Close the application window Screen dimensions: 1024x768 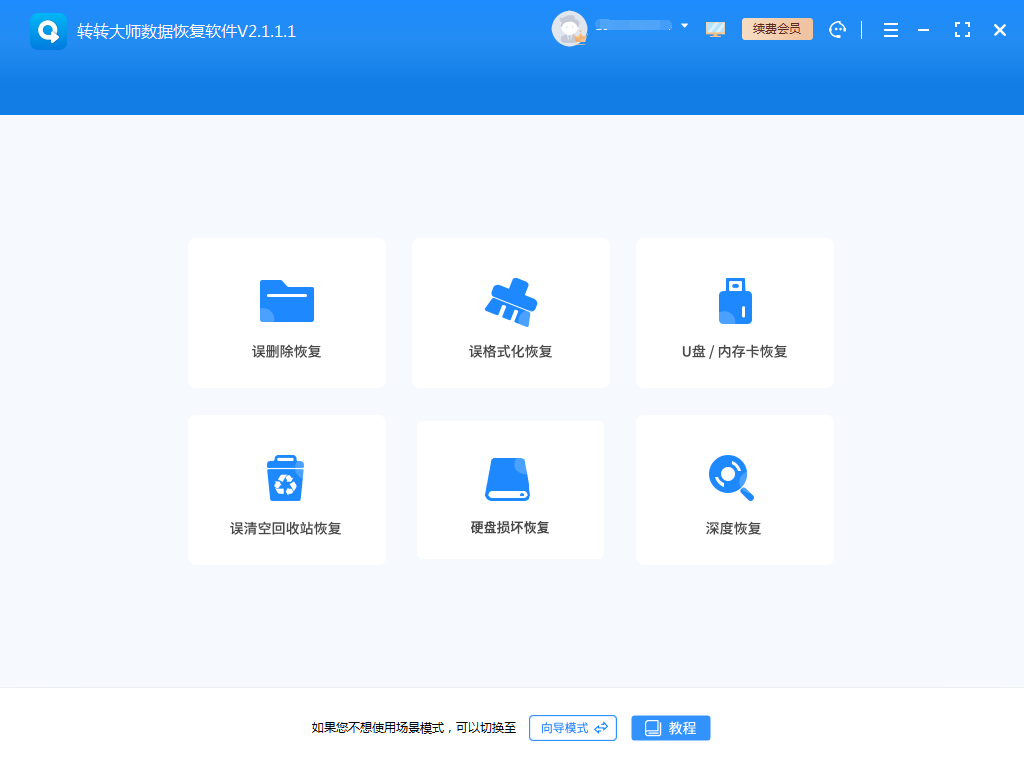pyautogui.click(x=1000, y=30)
